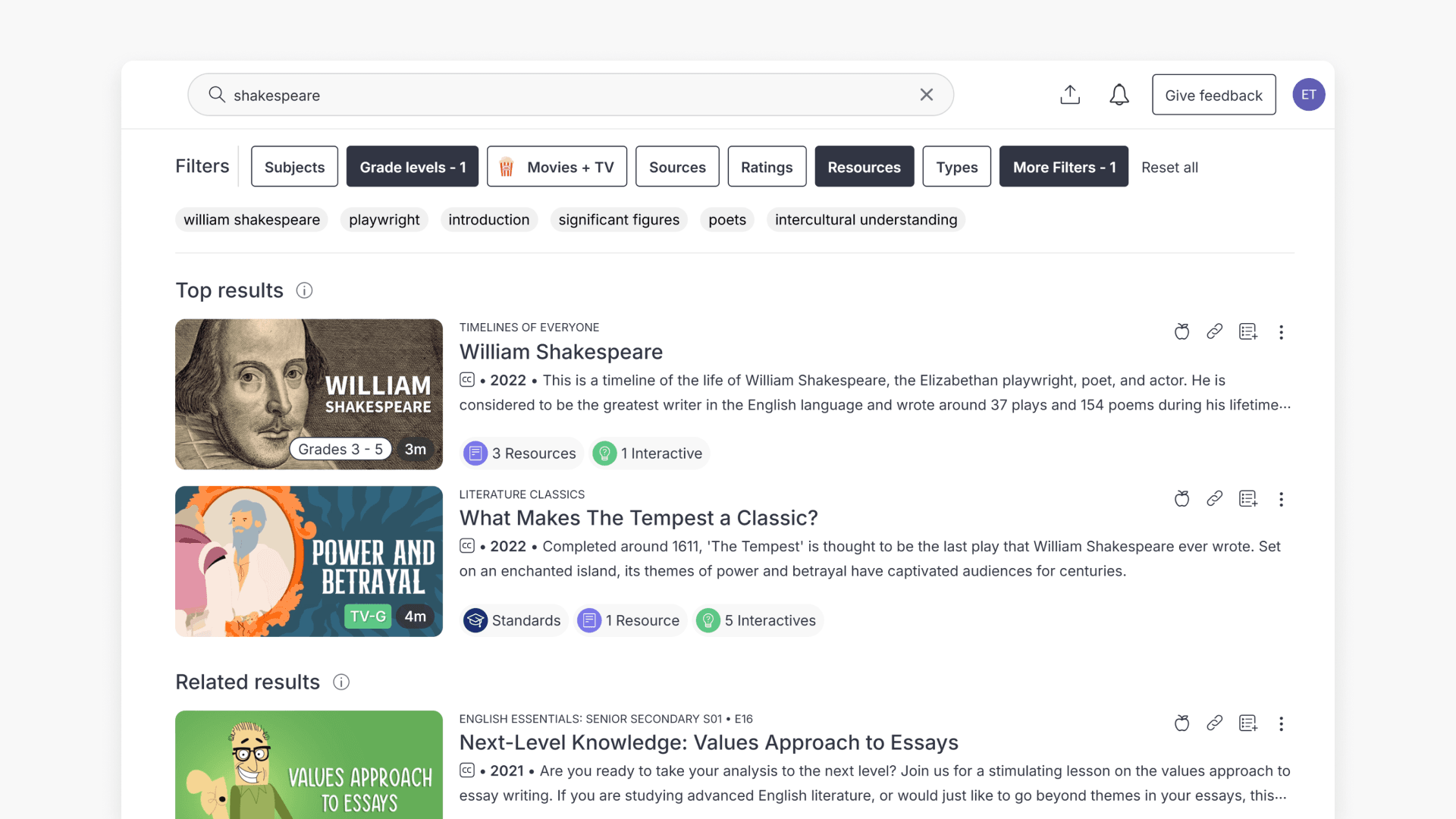The image size is (1456, 819).
Task: Toggle the Grade levels - 1 filter
Action: click(x=412, y=167)
